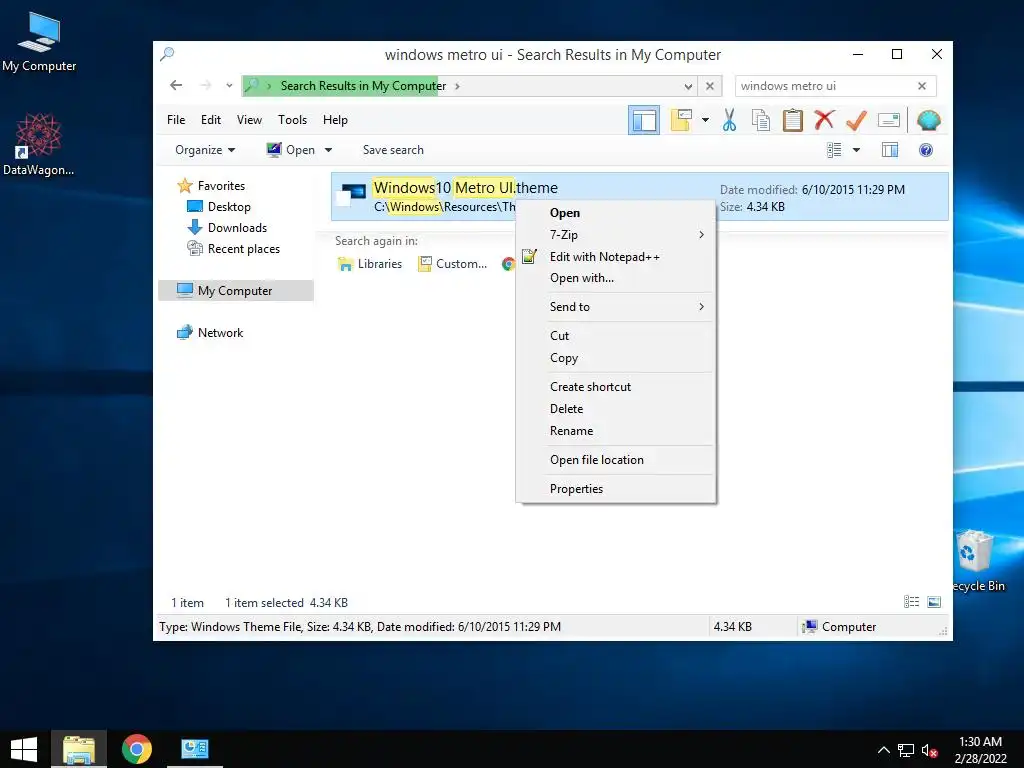Screen dimensions: 1024x768
Task: Switch to details view icon in status area
Action: [911, 602]
